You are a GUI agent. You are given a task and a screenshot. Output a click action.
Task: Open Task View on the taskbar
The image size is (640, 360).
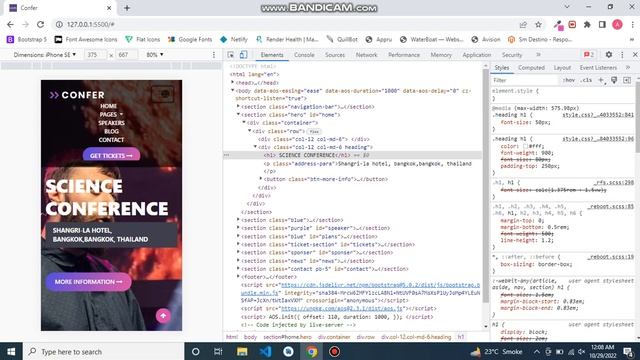pos(218,351)
